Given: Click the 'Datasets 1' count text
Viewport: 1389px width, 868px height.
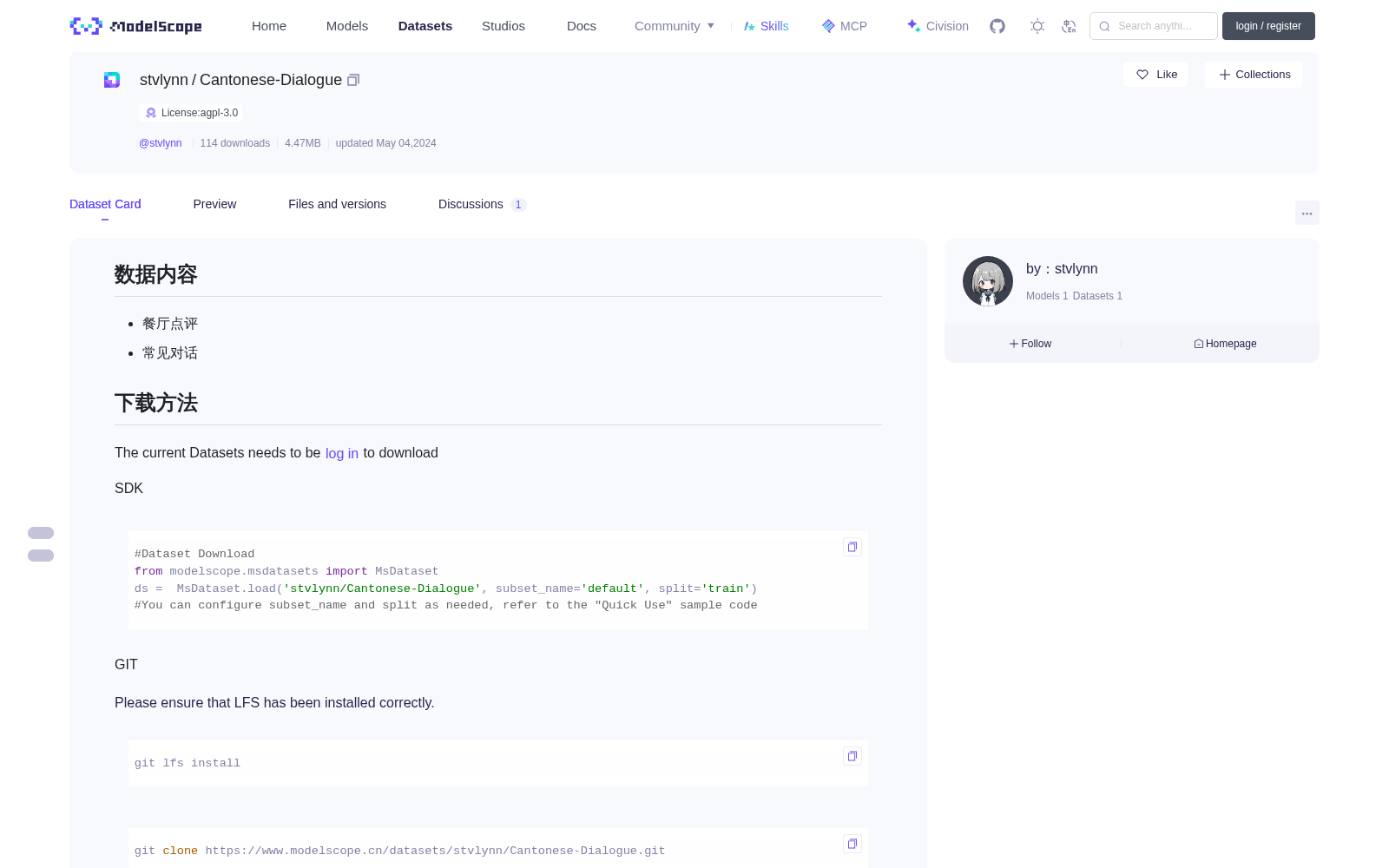Looking at the screenshot, I should coord(1097,296).
